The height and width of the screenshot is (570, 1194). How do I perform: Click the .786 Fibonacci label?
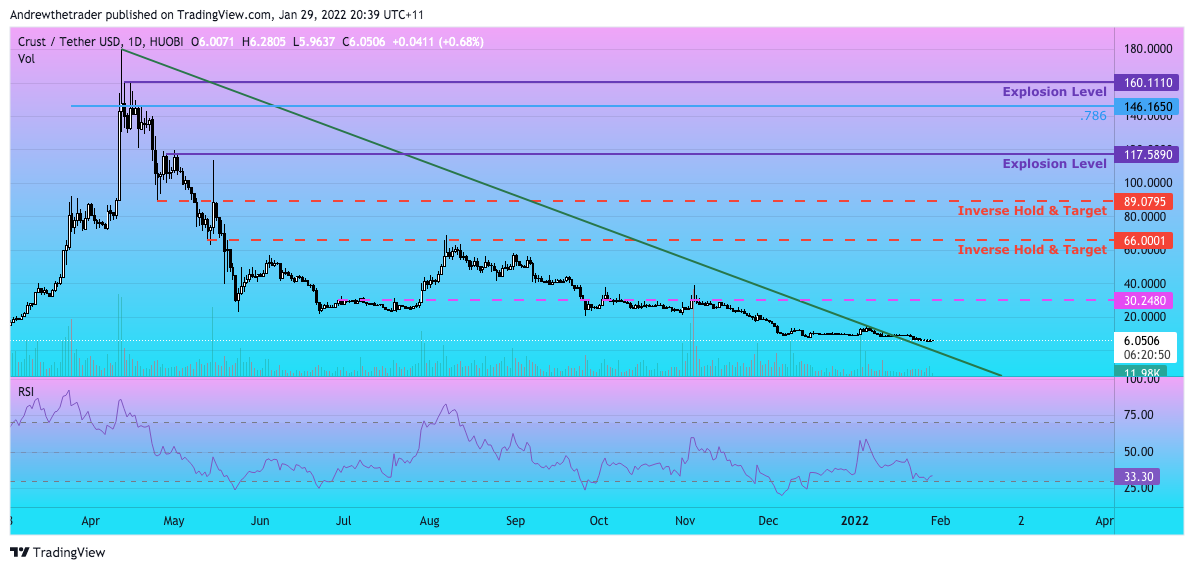coord(1092,116)
